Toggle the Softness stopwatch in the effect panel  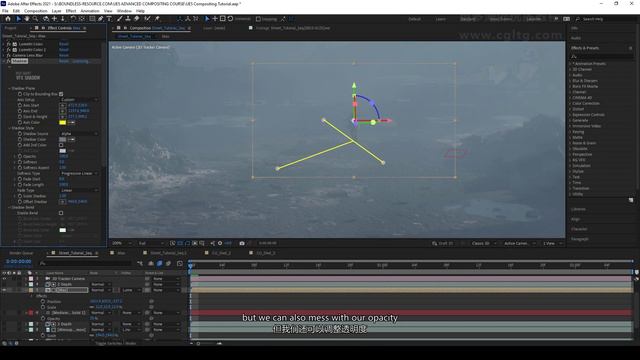tap(20, 162)
